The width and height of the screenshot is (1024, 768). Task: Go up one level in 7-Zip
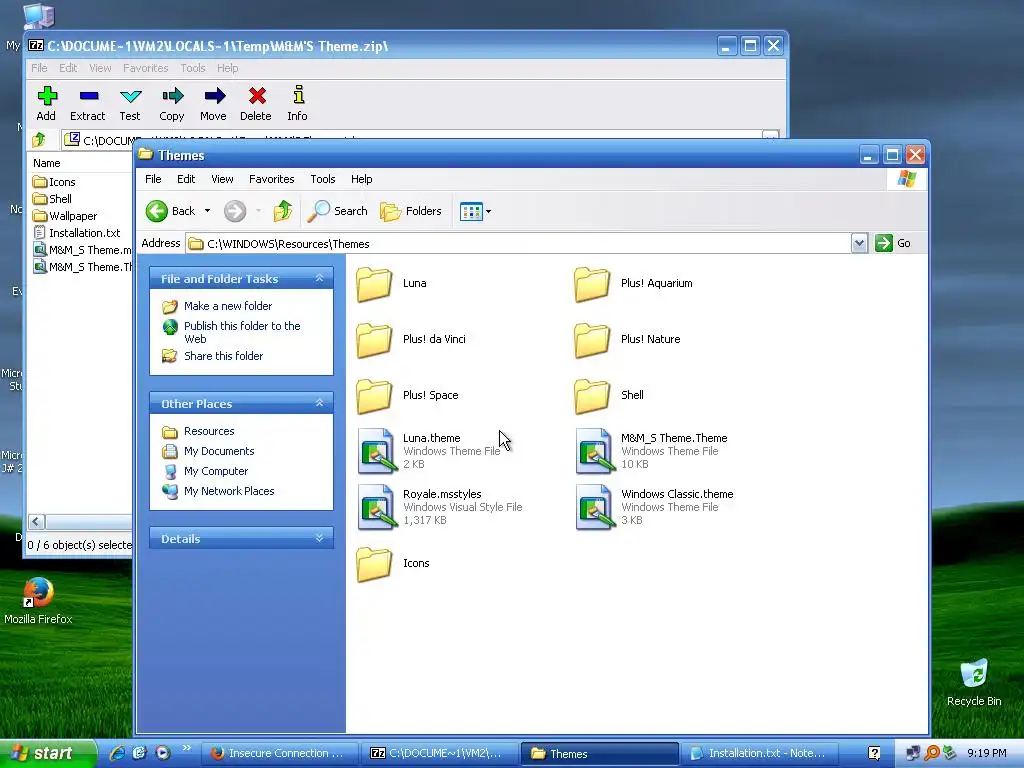[39, 139]
